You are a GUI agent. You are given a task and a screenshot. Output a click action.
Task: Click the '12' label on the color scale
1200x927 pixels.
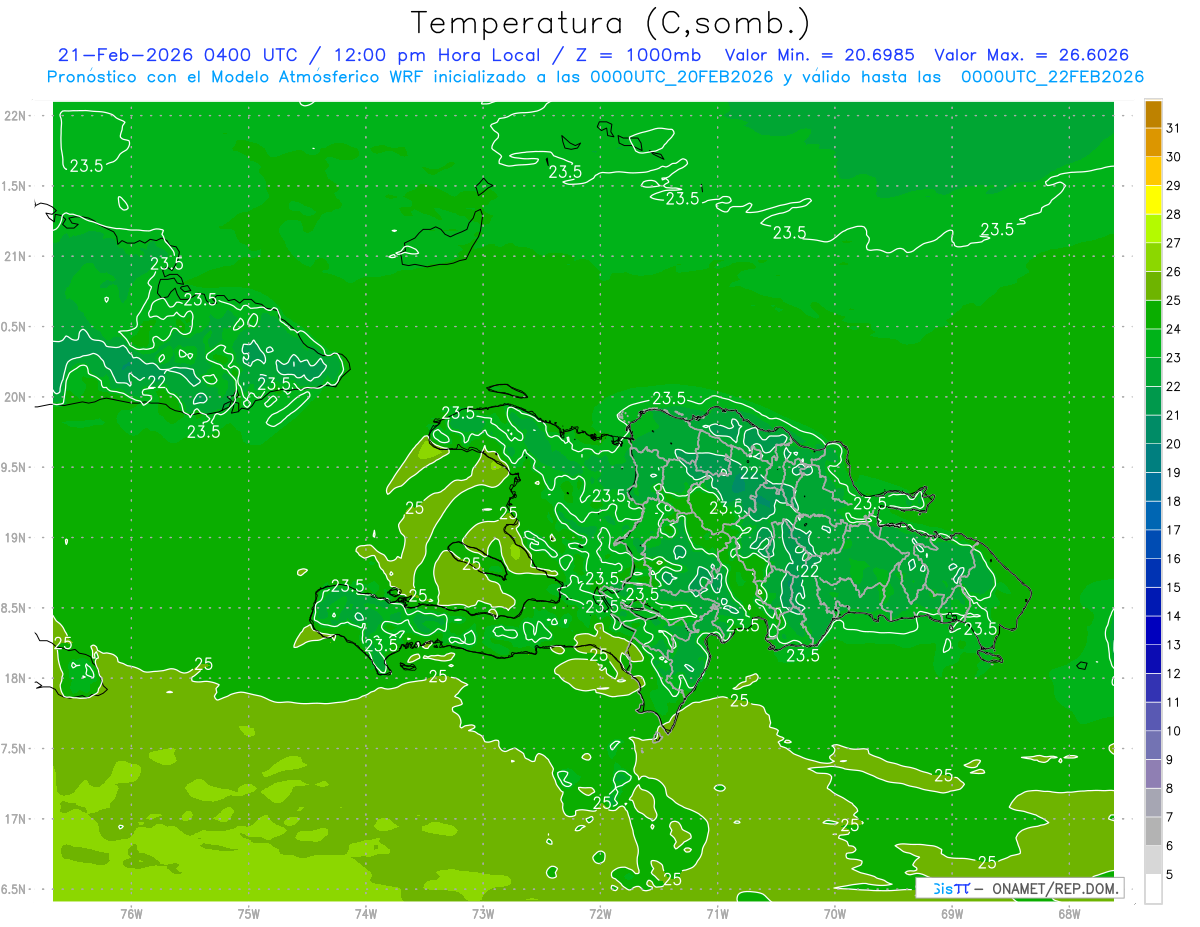pyautogui.click(x=1174, y=674)
